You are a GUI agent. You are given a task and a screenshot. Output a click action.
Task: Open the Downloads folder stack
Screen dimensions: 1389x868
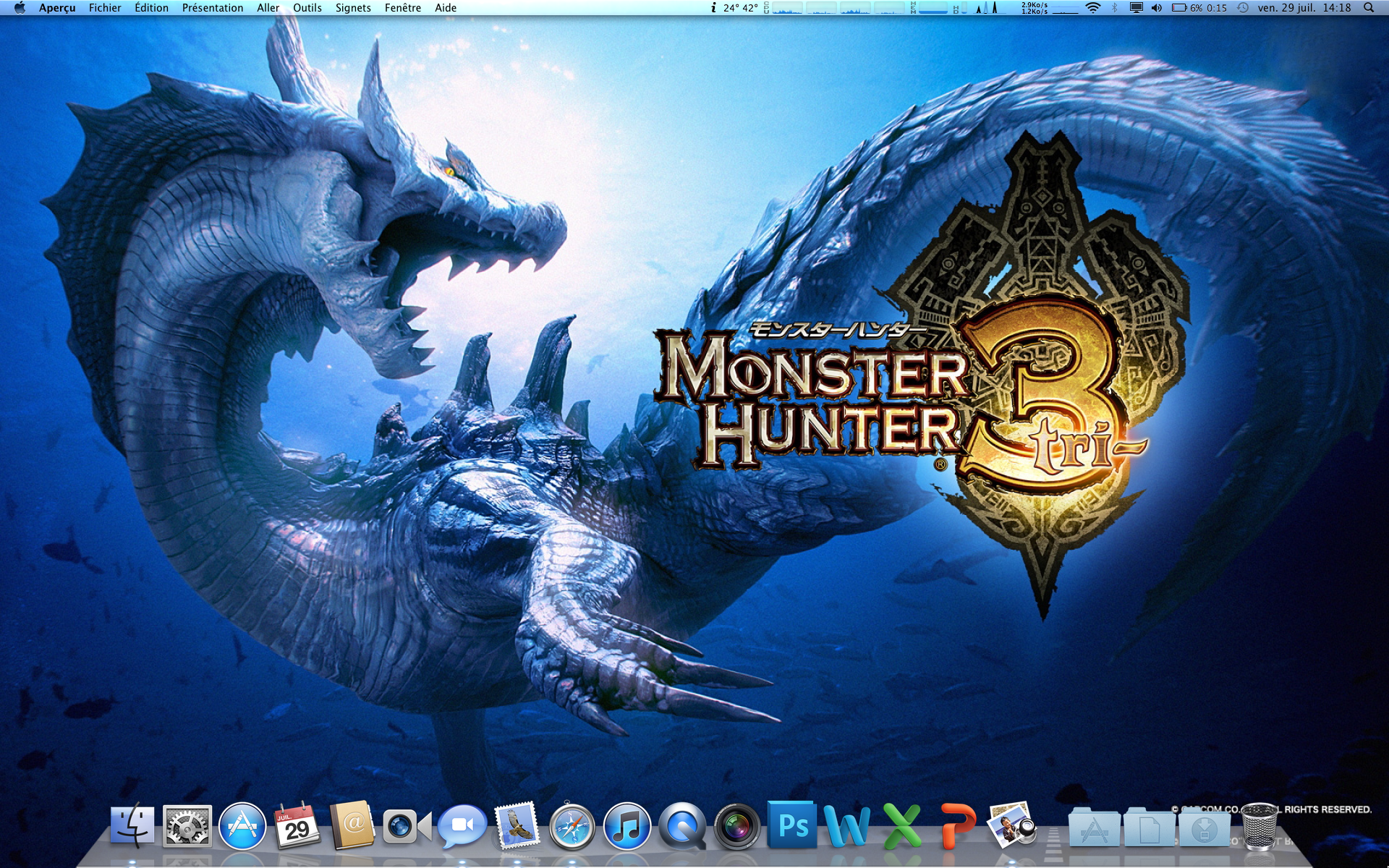(x=1205, y=827)
